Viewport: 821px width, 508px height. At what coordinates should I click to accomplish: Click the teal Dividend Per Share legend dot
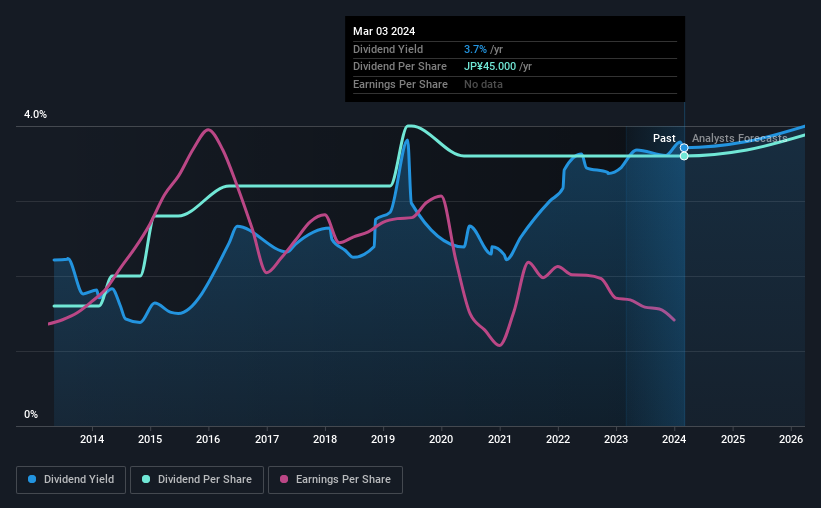(x=146, y=479)
